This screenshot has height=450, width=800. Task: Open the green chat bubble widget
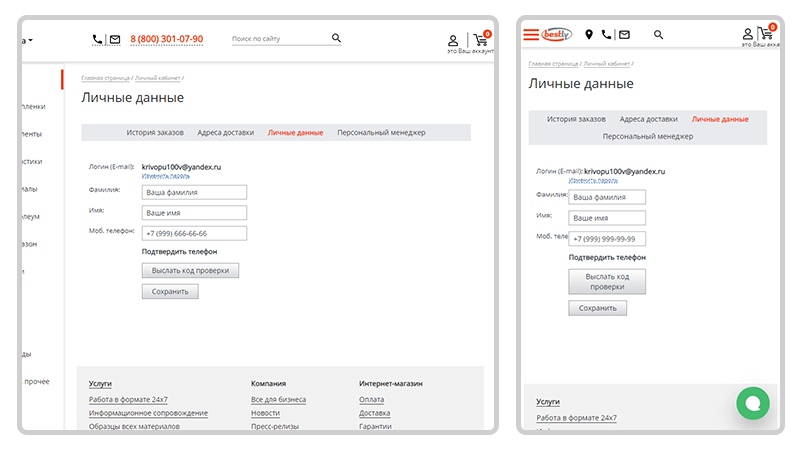753,403
